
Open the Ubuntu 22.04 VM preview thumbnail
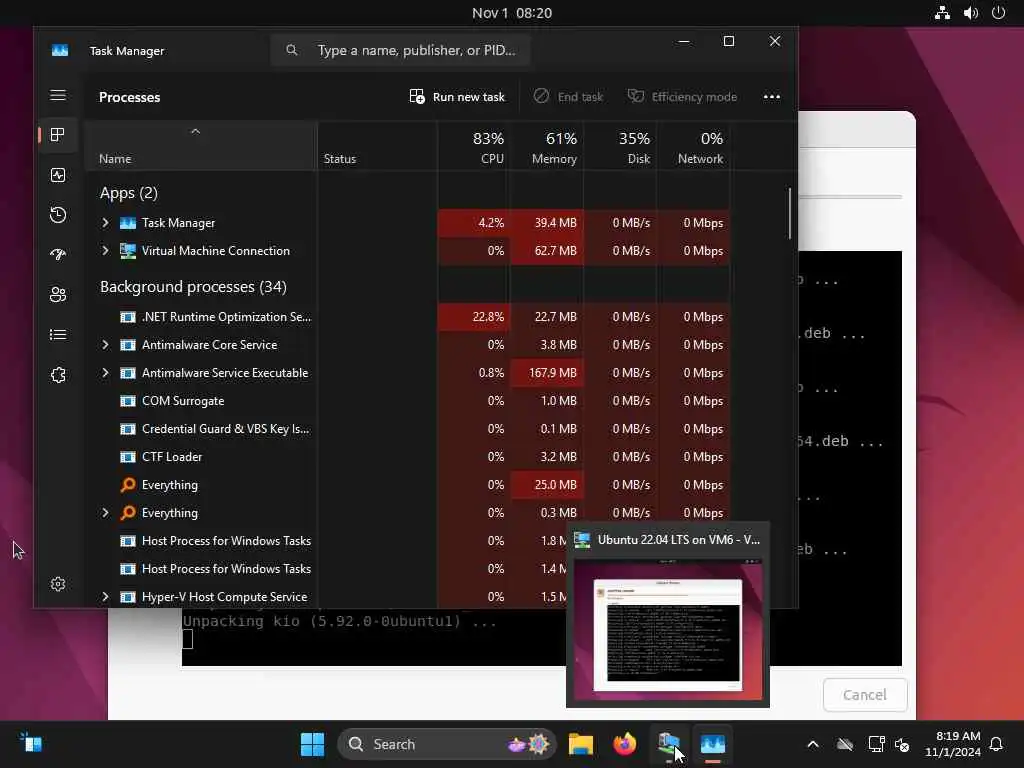coord(667,631)
